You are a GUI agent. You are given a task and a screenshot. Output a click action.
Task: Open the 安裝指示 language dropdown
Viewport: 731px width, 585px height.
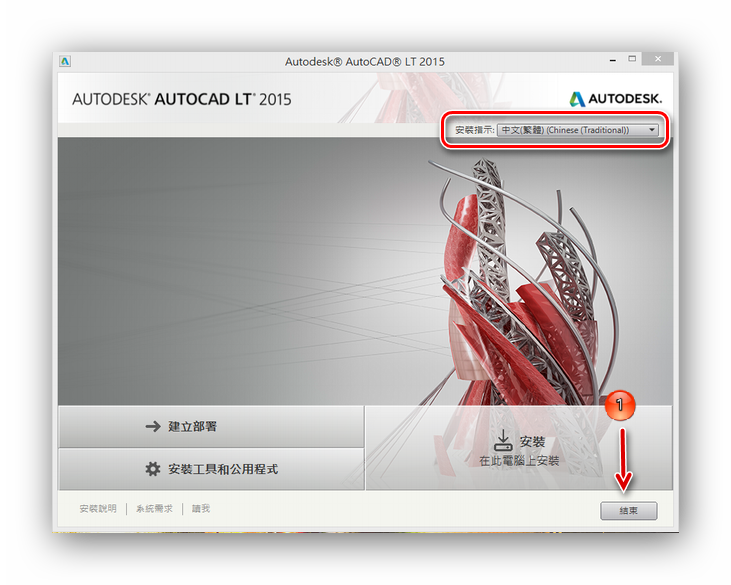click(x=578, y=130)
